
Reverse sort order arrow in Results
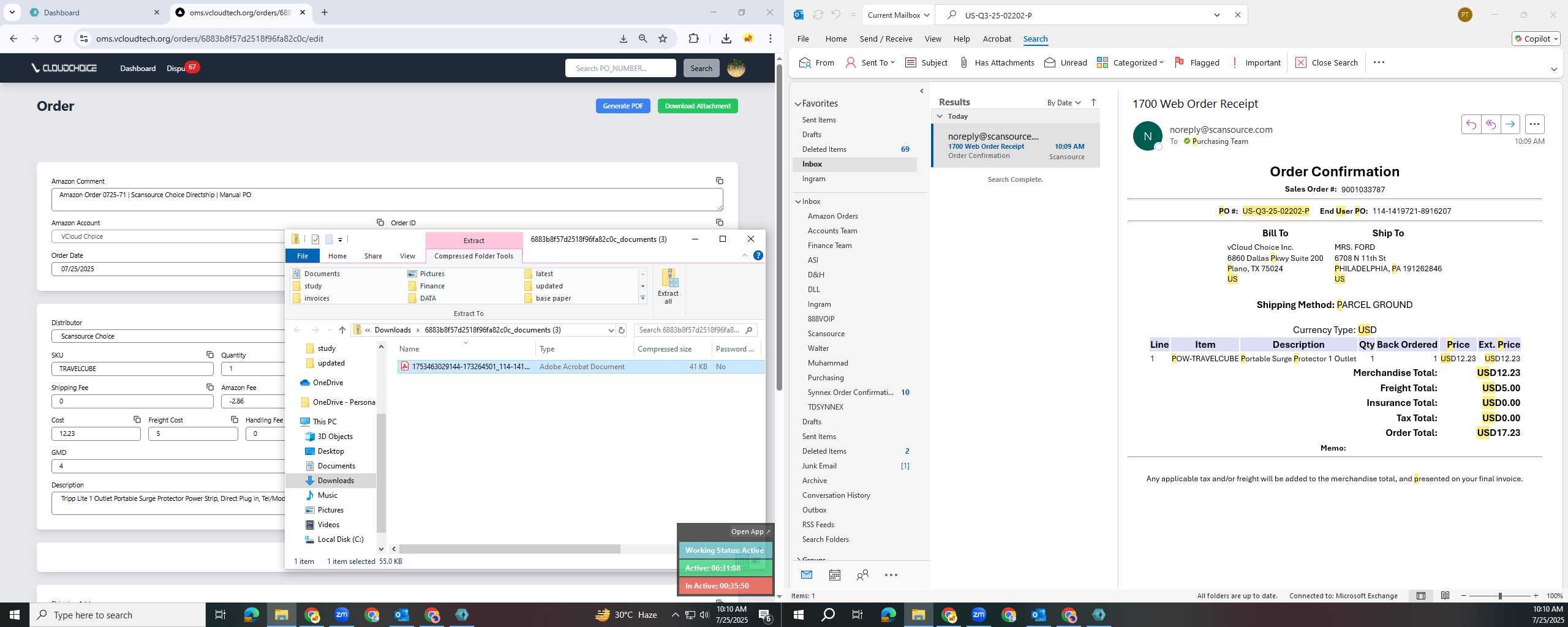[x=1094, y=102]
